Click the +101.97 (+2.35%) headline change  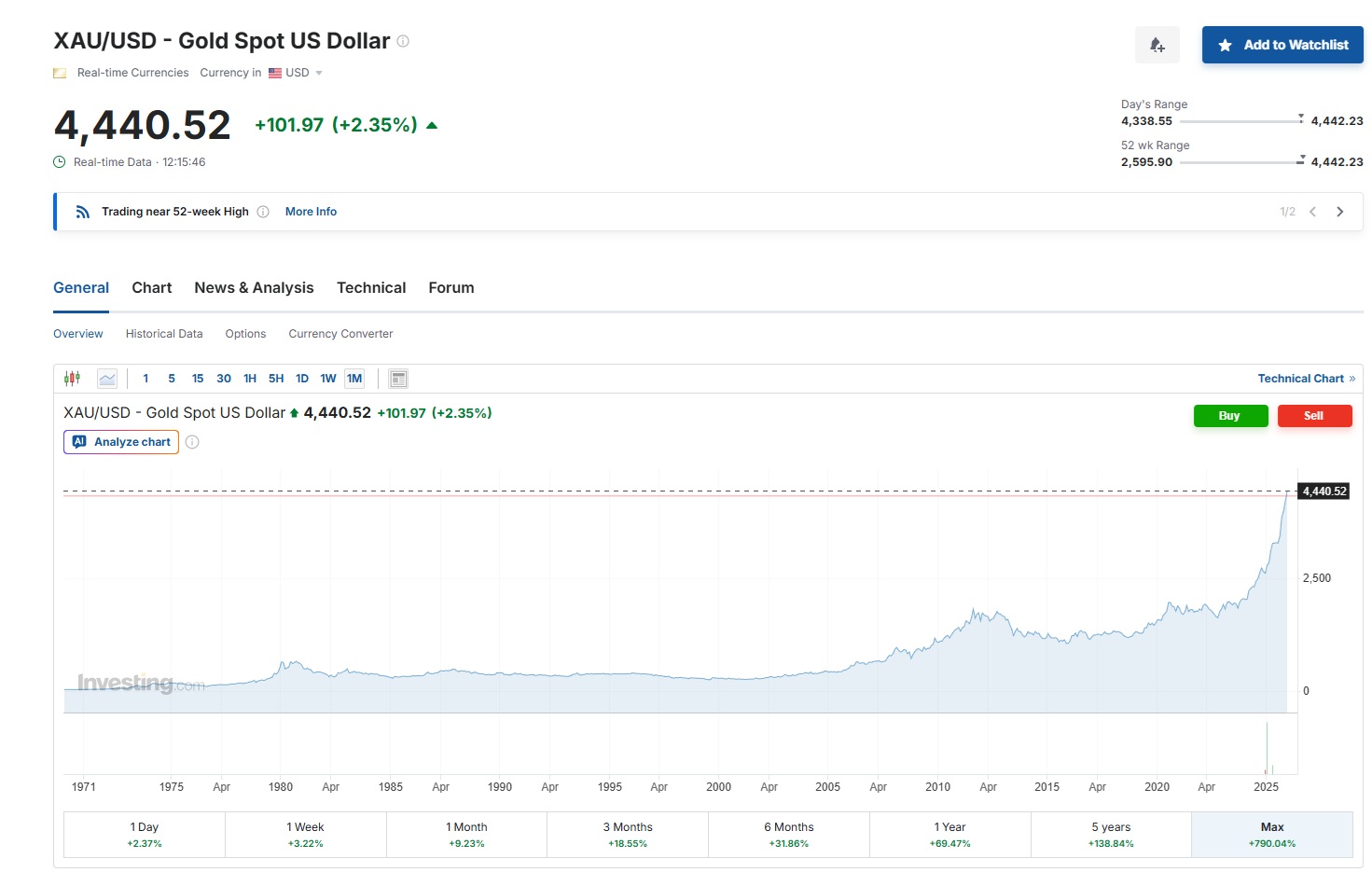(336, 125)
